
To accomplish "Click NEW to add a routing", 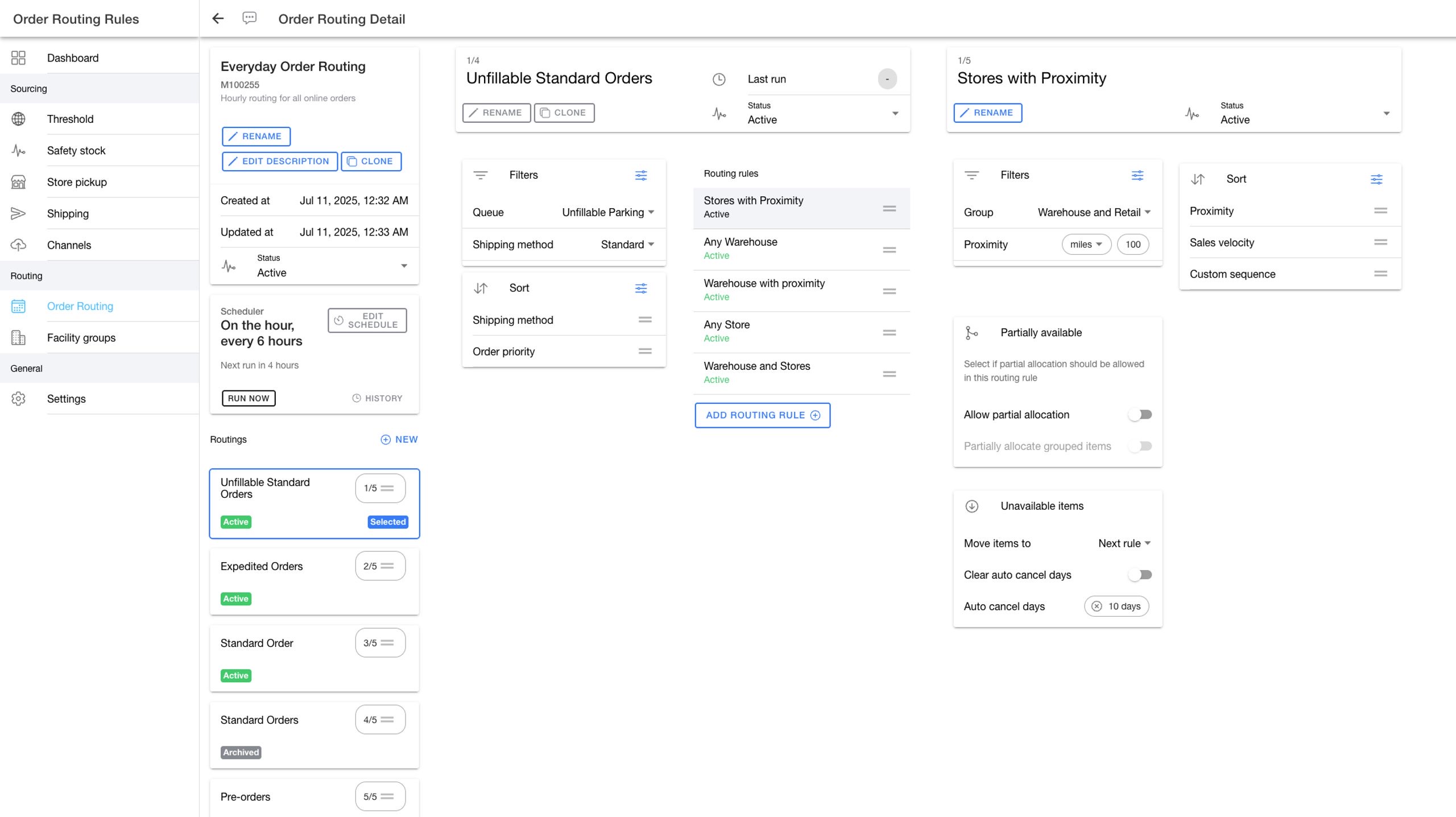I will click(x=399, y=439).
